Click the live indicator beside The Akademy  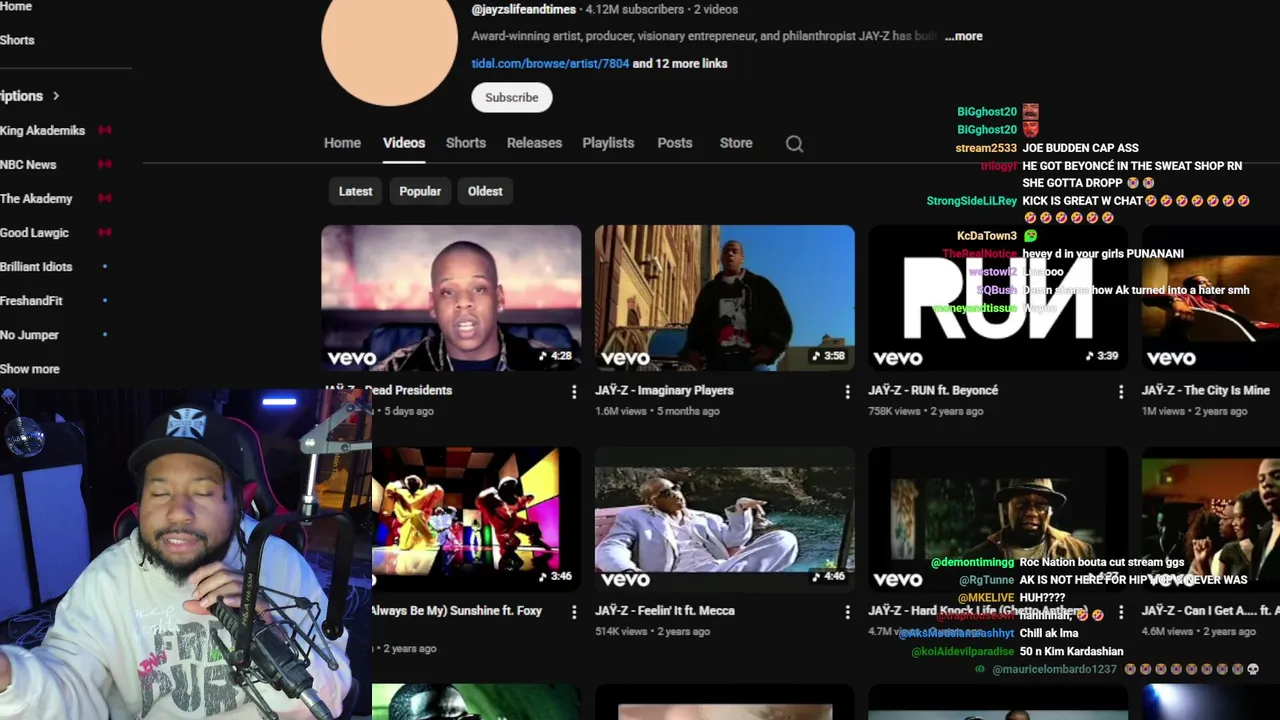(x=104, y=198)
